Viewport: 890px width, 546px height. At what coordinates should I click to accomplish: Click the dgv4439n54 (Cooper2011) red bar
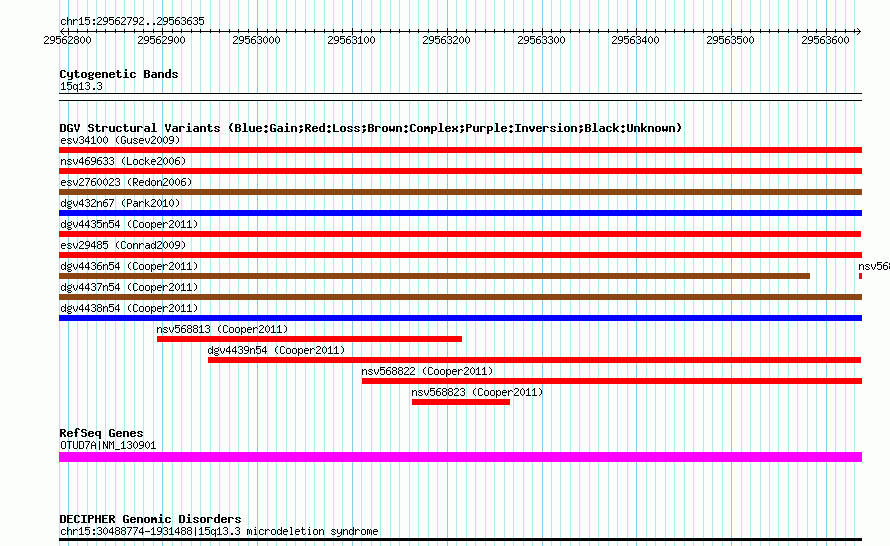534,360
